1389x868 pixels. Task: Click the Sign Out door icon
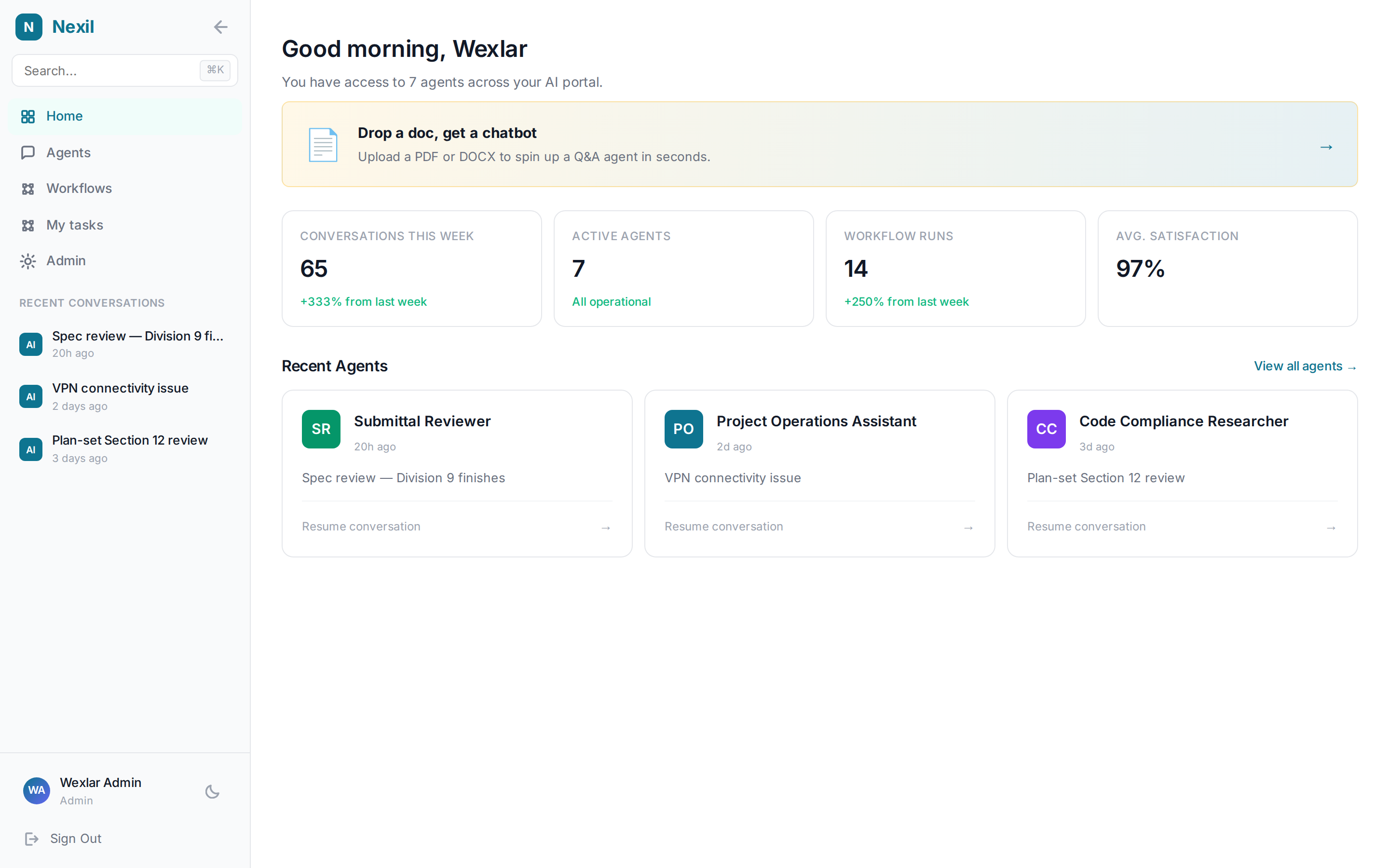click(32, 839)
